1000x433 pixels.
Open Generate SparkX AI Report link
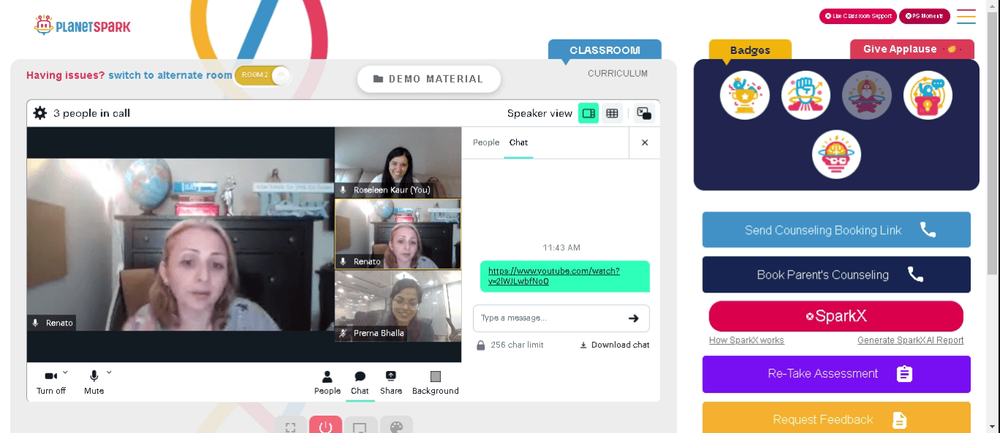[910, 341]
